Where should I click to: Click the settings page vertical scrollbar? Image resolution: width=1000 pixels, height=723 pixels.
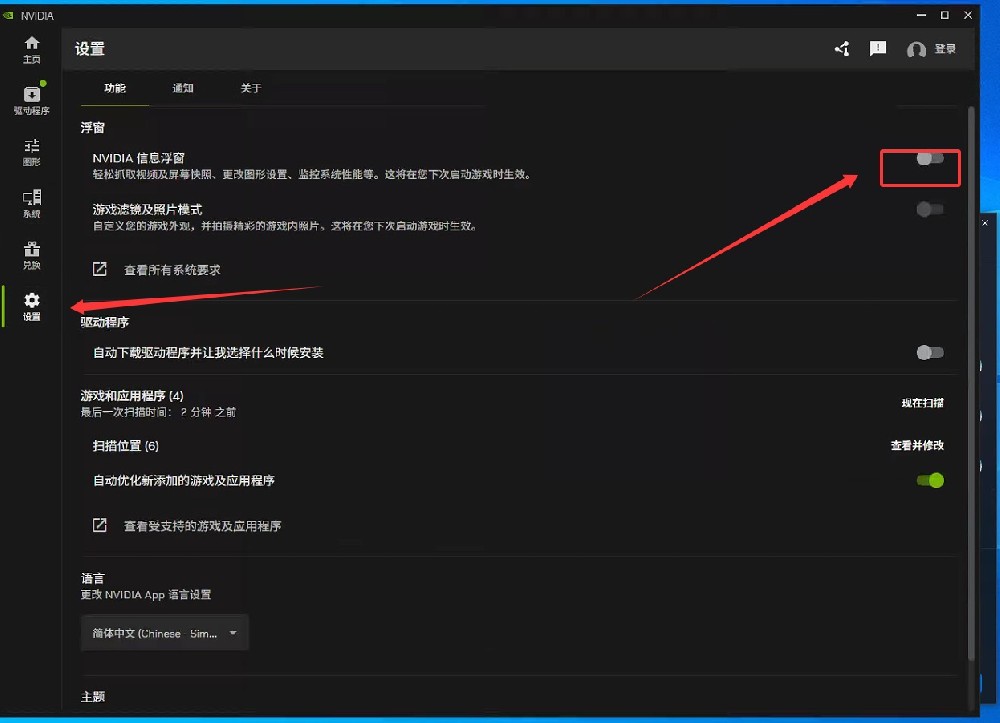(971, 383)
